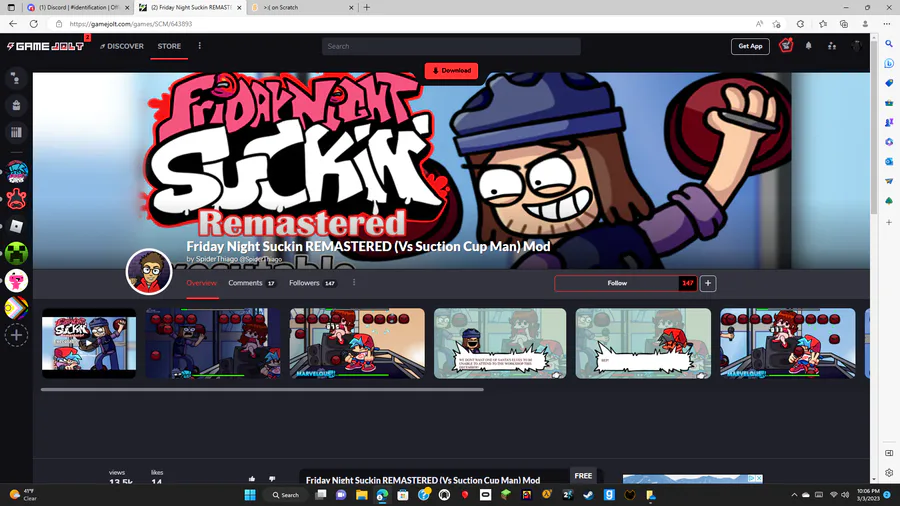Open the pink character community icon
The image size is (900, 506).
[16, 281]
